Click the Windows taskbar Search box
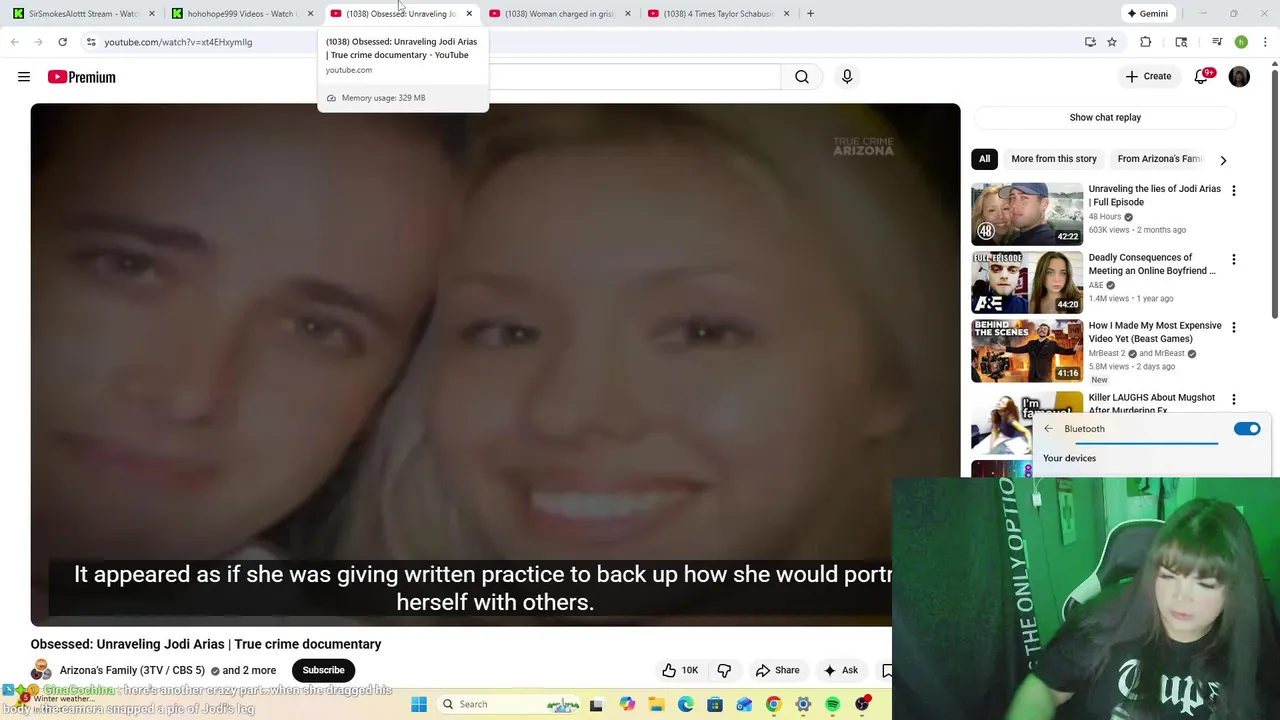This screenshot has width=1280, height=720. point(510,704)
